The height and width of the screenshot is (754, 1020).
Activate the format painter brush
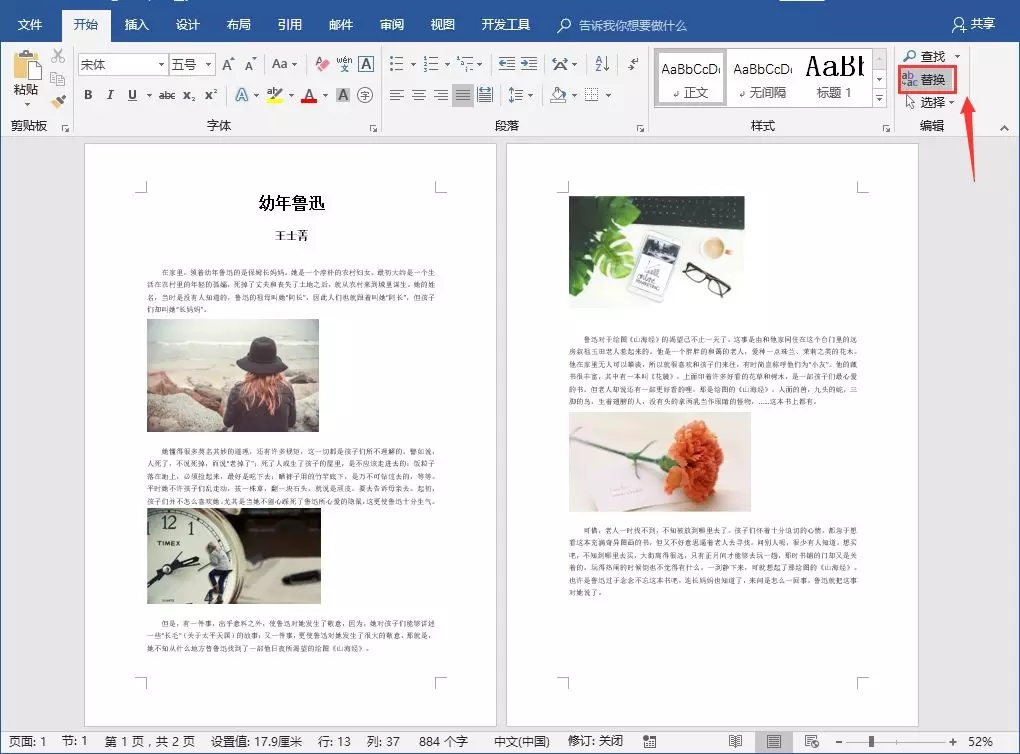[x=58, y=100]
